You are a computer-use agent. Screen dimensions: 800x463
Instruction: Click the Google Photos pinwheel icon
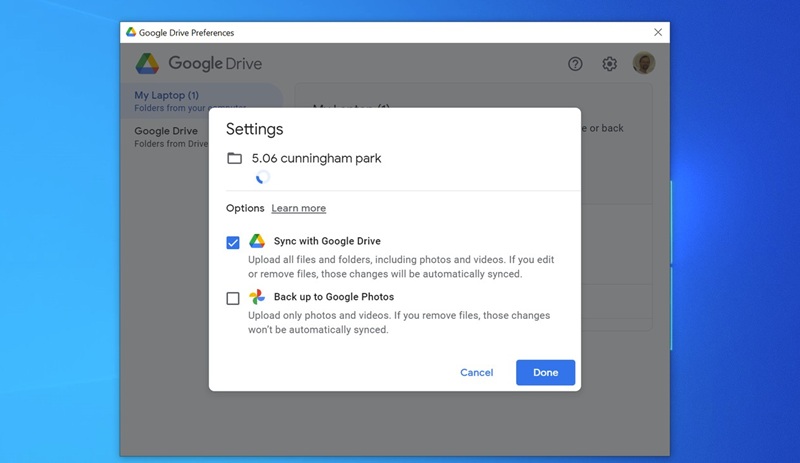click(257, 297)
